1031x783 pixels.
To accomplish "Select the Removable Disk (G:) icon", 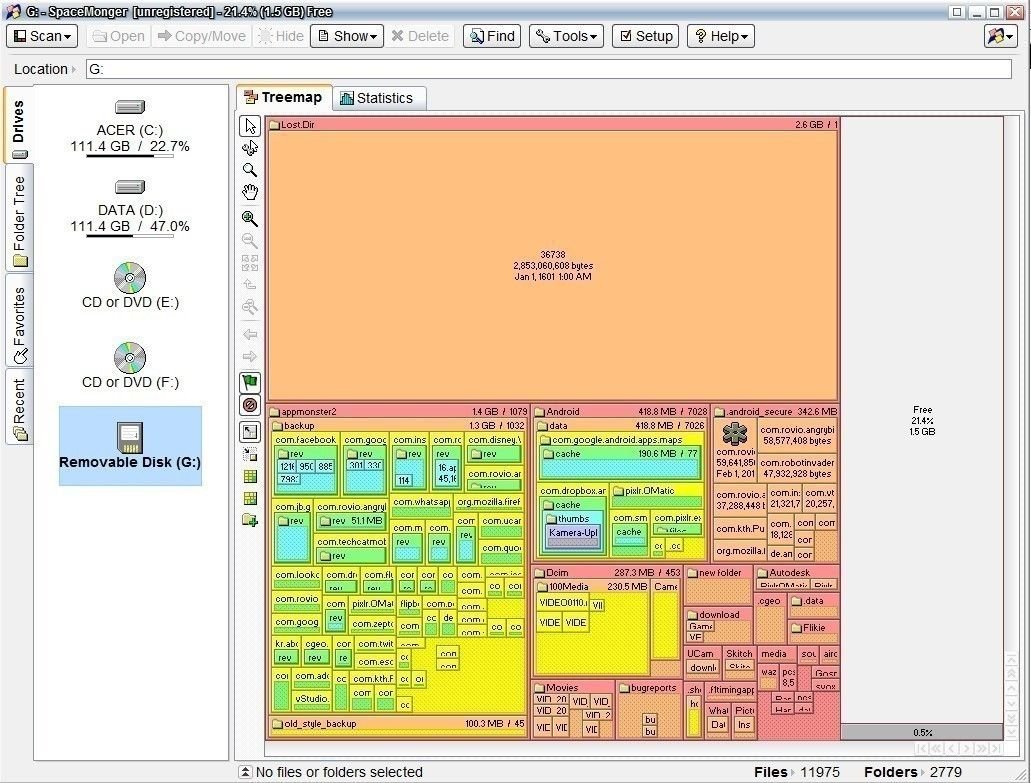I will [x=130, y=438].
